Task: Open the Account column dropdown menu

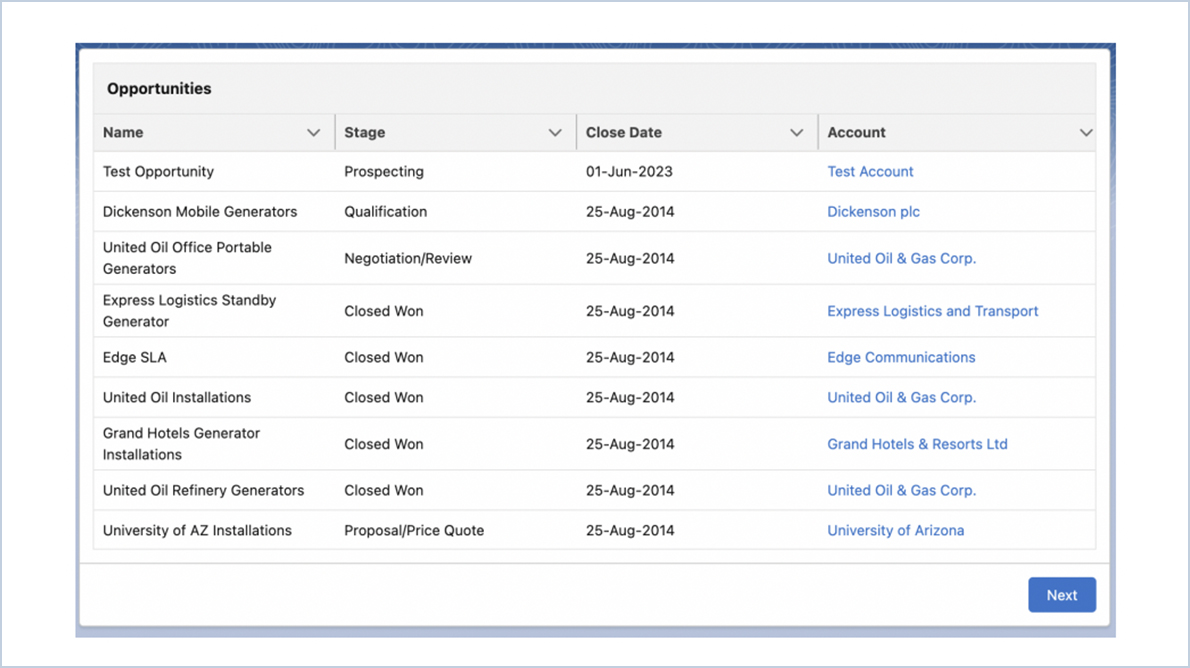Action: click(x=1086, y=132)
